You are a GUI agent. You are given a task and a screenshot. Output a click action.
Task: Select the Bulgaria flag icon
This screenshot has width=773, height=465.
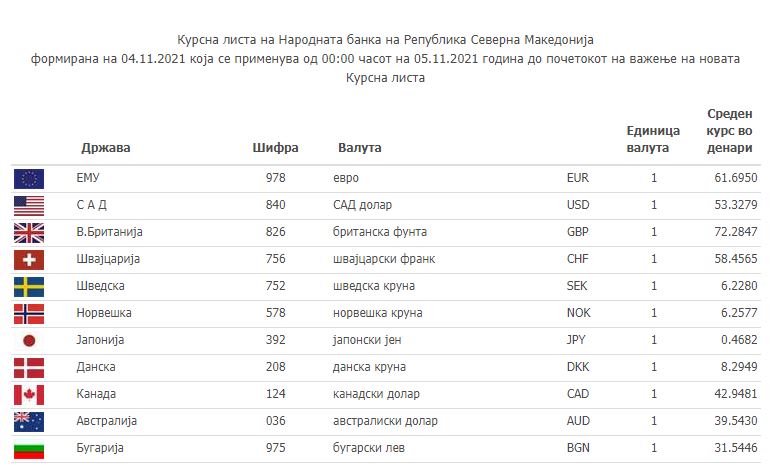pos(29,449)
